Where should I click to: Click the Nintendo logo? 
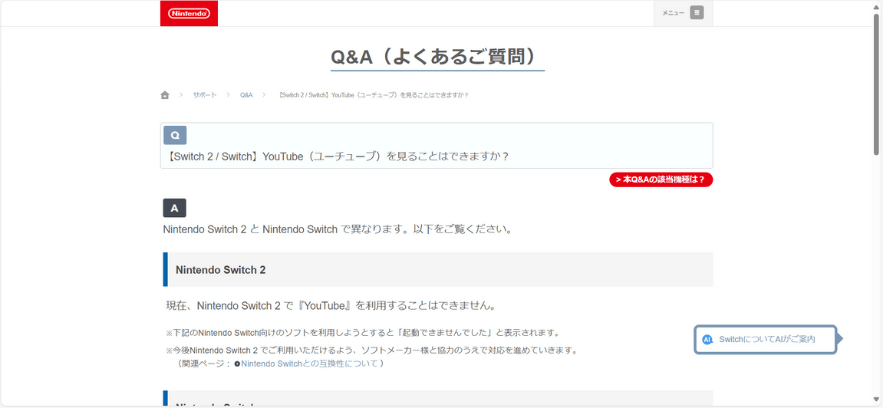[189, 13]
